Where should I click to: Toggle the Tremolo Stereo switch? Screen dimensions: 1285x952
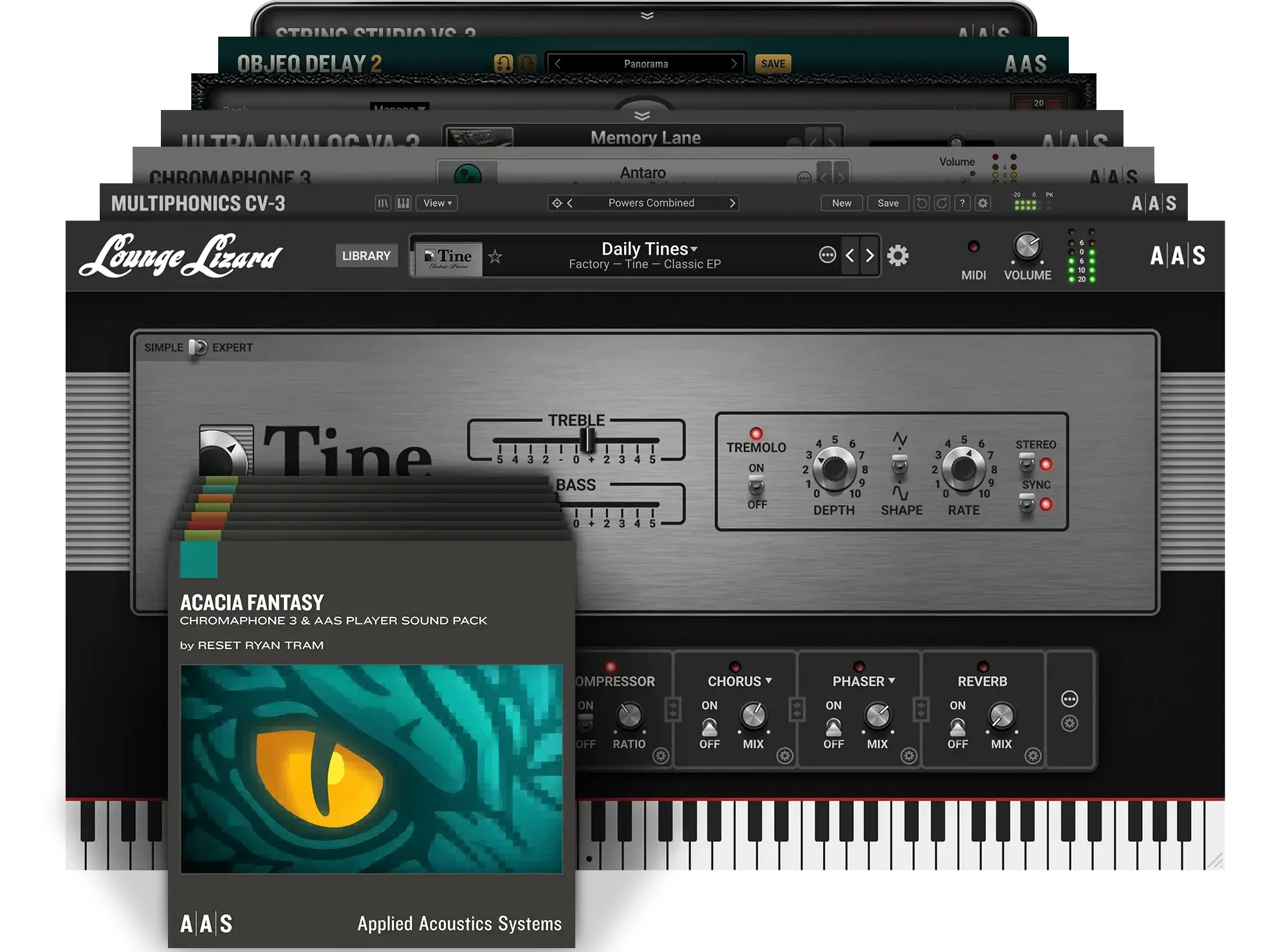1027,462
